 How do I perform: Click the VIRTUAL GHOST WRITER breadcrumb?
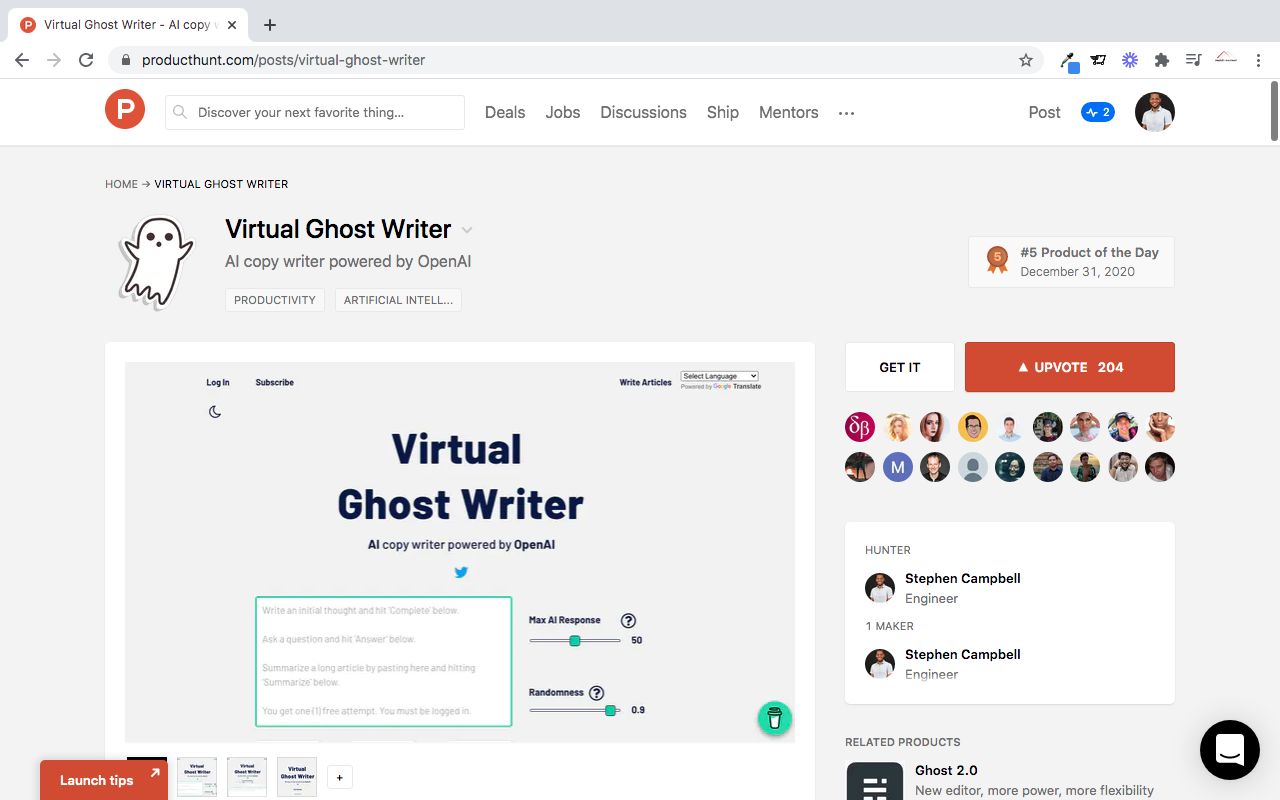coord(221,184)
